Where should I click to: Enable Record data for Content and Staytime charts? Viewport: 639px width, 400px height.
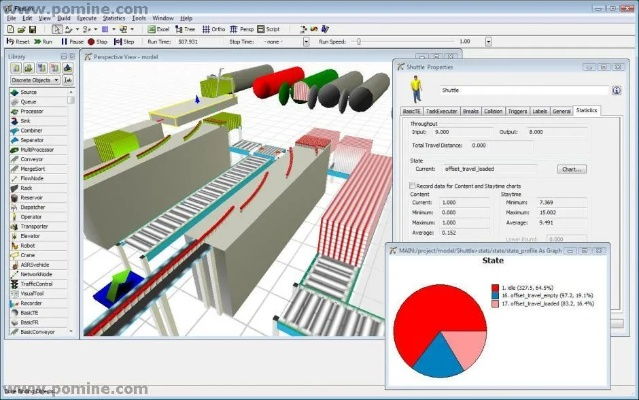click(414, 186)
